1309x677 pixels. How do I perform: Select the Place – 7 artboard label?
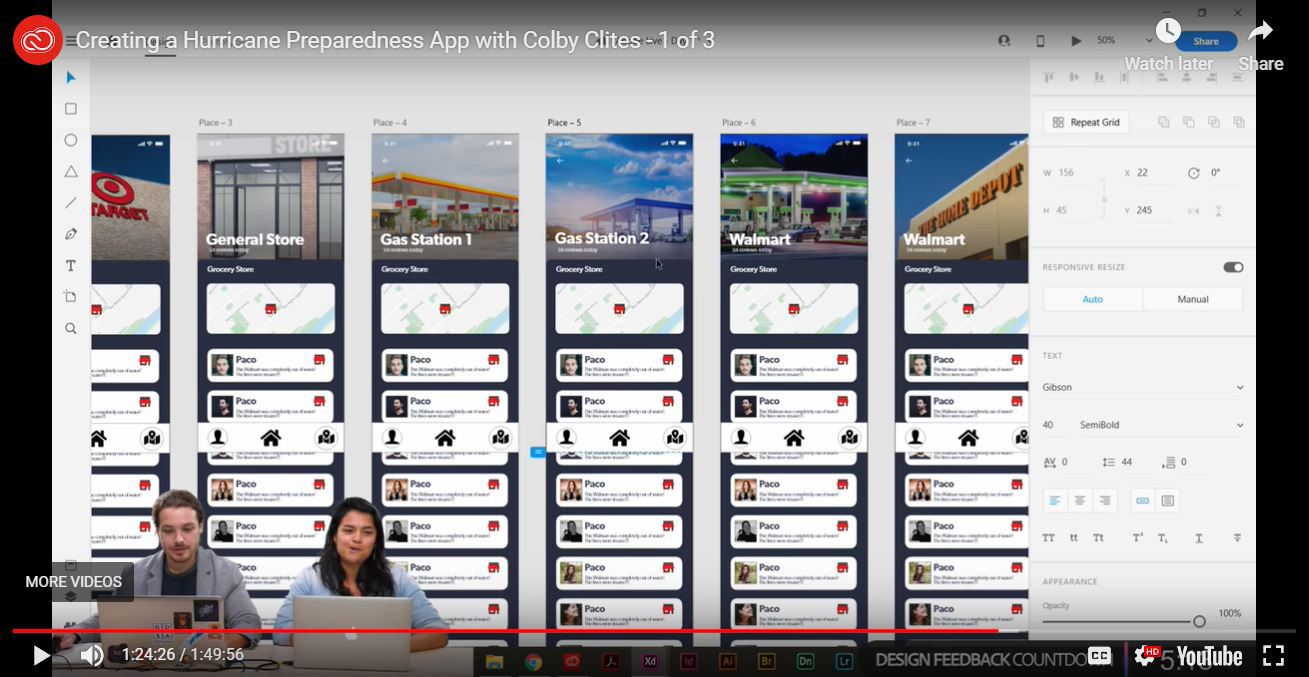pyautogui.click(x=913, y=123)
